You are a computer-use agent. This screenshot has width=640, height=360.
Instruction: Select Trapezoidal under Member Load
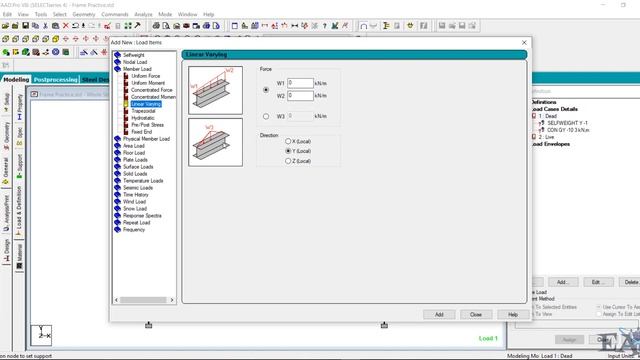click(143, 111)
